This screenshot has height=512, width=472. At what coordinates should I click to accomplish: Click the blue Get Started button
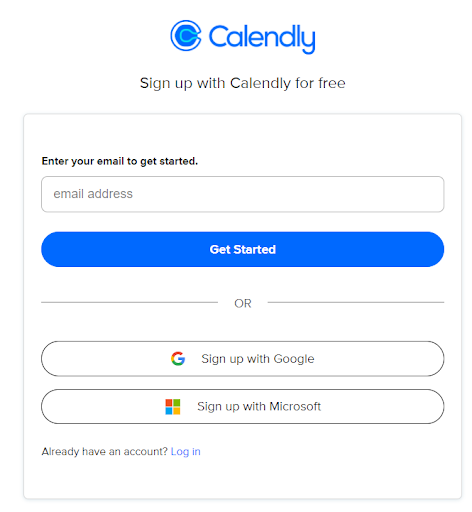(243, 249)
